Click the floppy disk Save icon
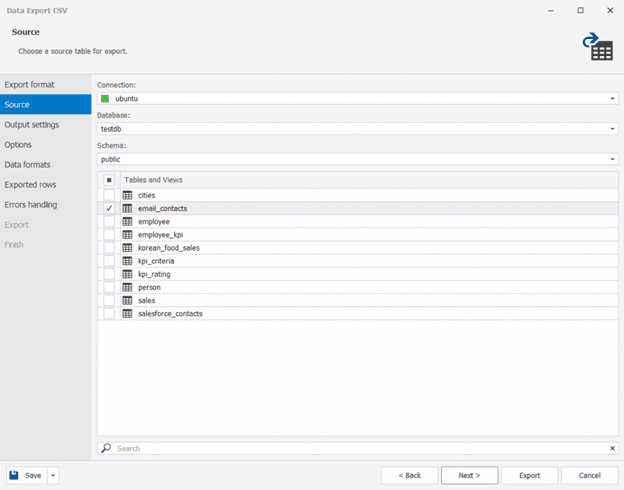The width and height of the screenshot is (624, 490). coord(17,475)
